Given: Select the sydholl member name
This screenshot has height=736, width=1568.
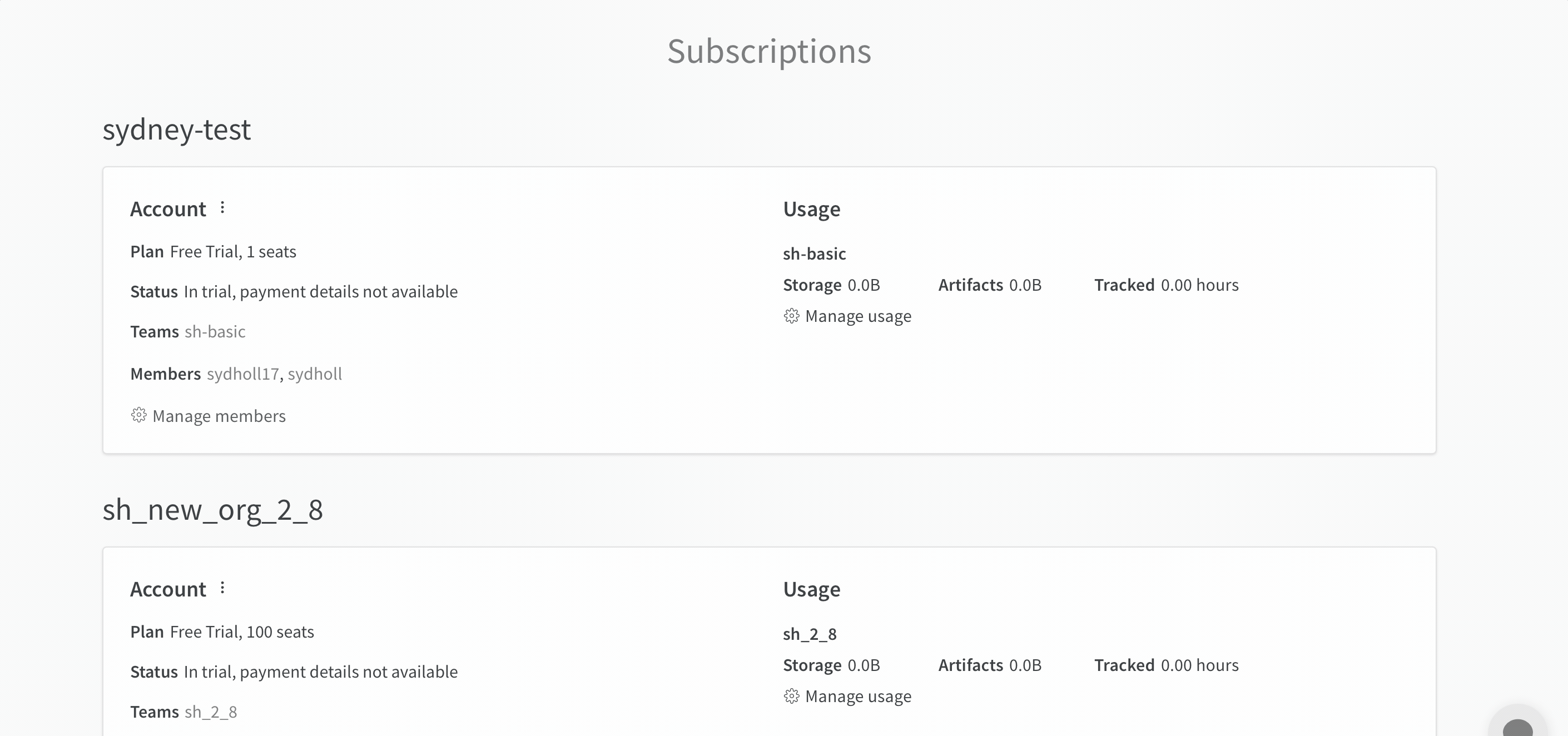Looking at the screenshot, I should (x=315, y=374).
